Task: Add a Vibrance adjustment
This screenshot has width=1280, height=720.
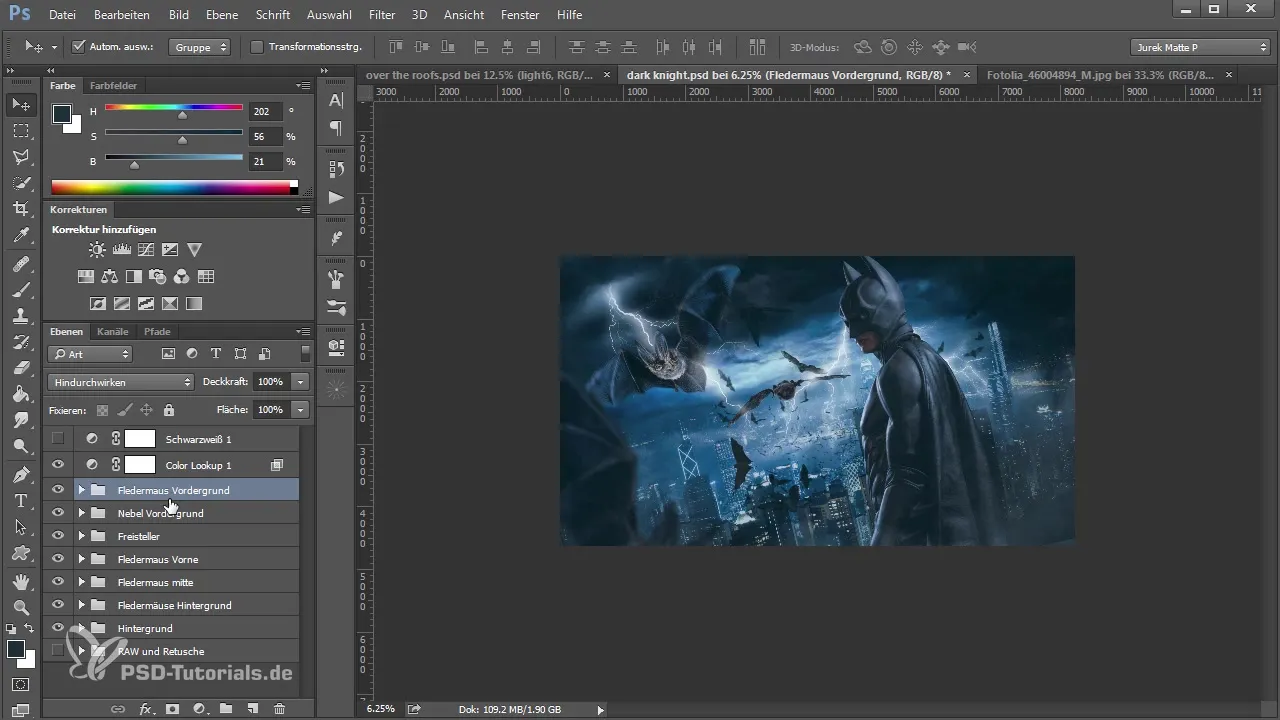Action: (x=195, y=250)
